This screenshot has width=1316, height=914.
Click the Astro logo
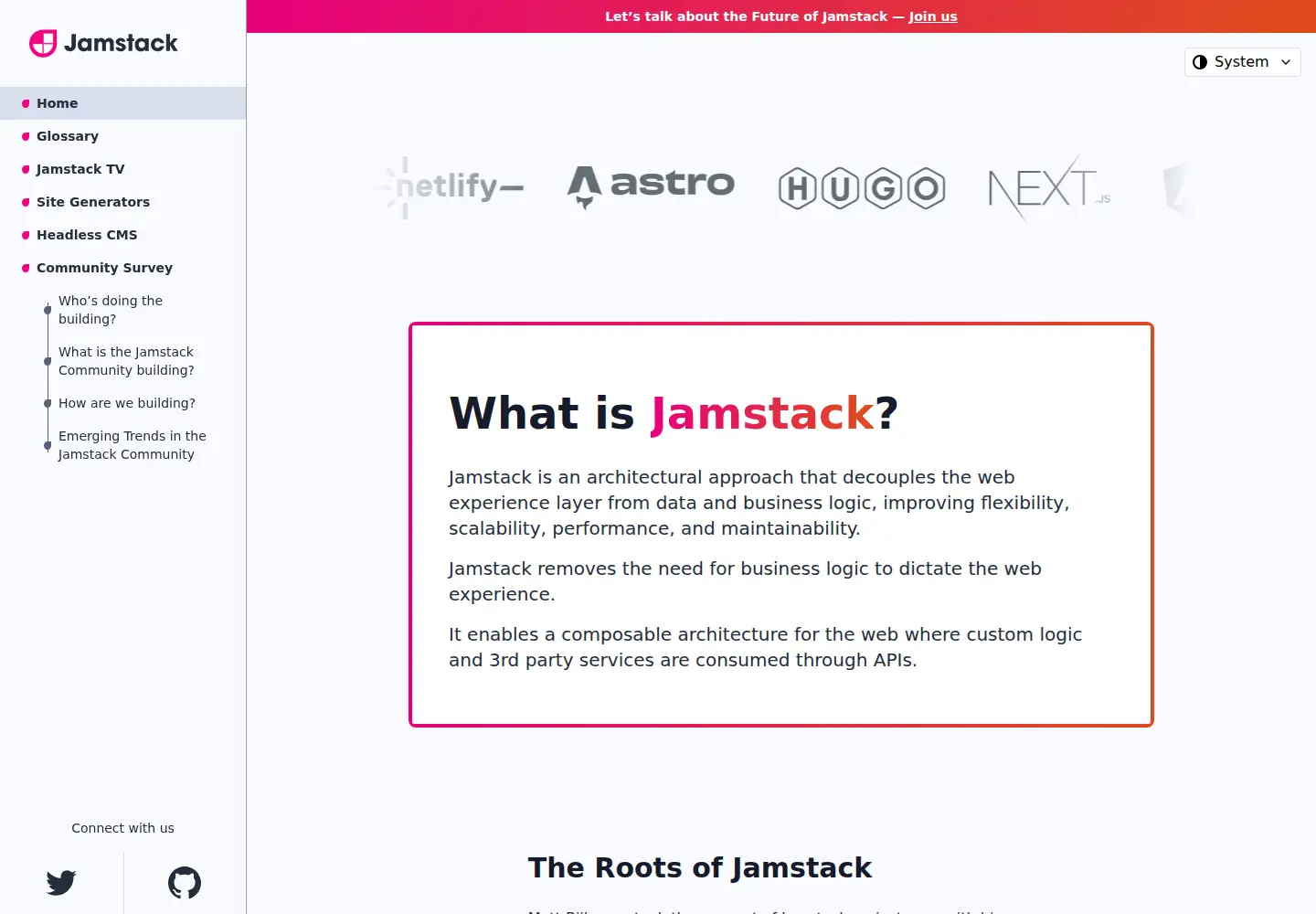651,186
